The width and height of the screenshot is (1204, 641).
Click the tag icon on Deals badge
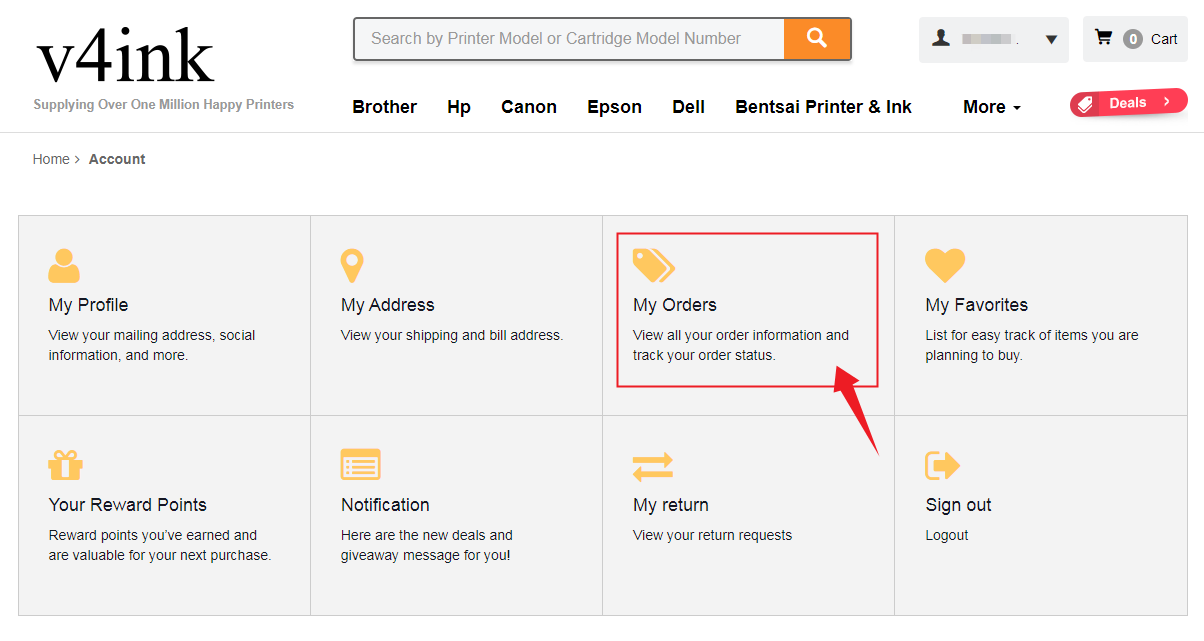point(1087,104)
